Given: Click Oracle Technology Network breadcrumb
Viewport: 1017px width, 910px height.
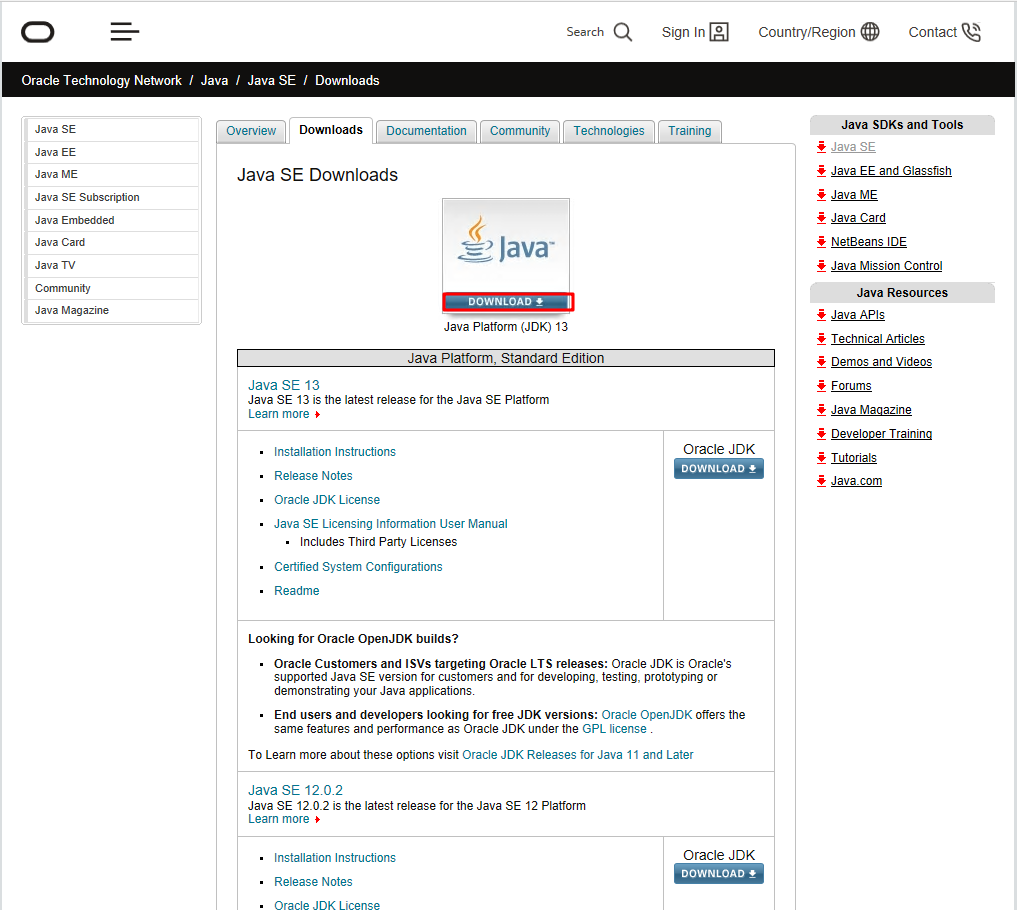Looking at the screenshot, I should coord(101,80).
